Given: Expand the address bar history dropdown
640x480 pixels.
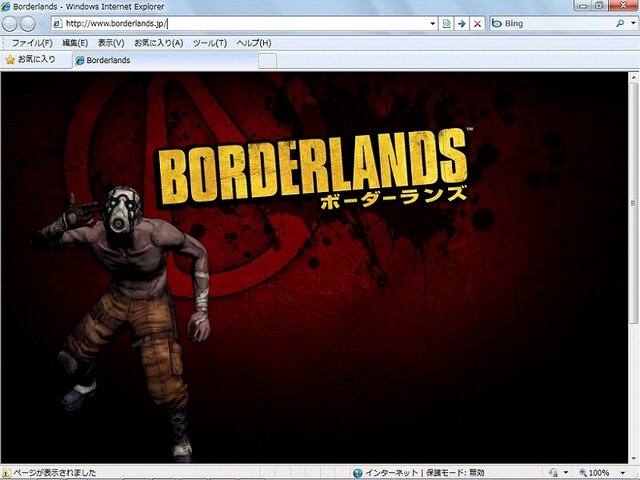Looking at the screenshot, I should (433, 24).
